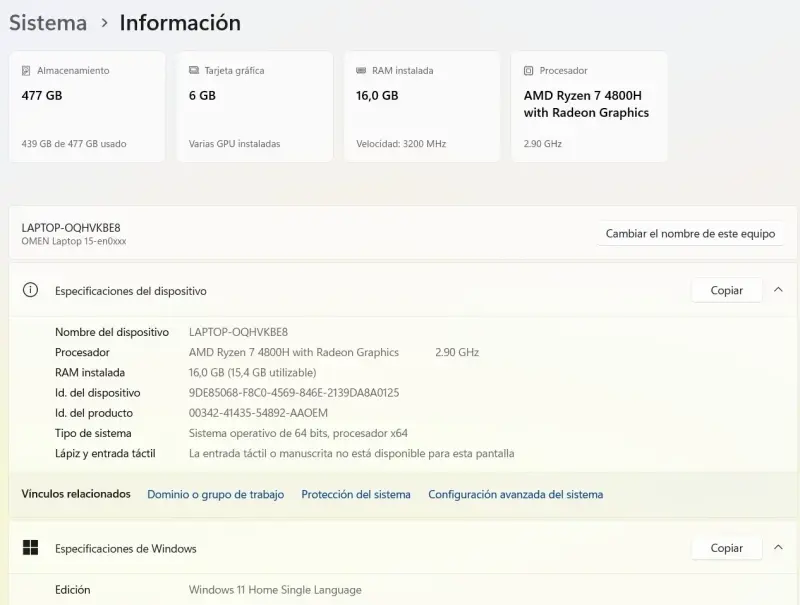The height and width of the screenshot is (605, 800).
Task: Select the device name LAPTOP-OQHVKBE8 in the header
Action: 71,228
